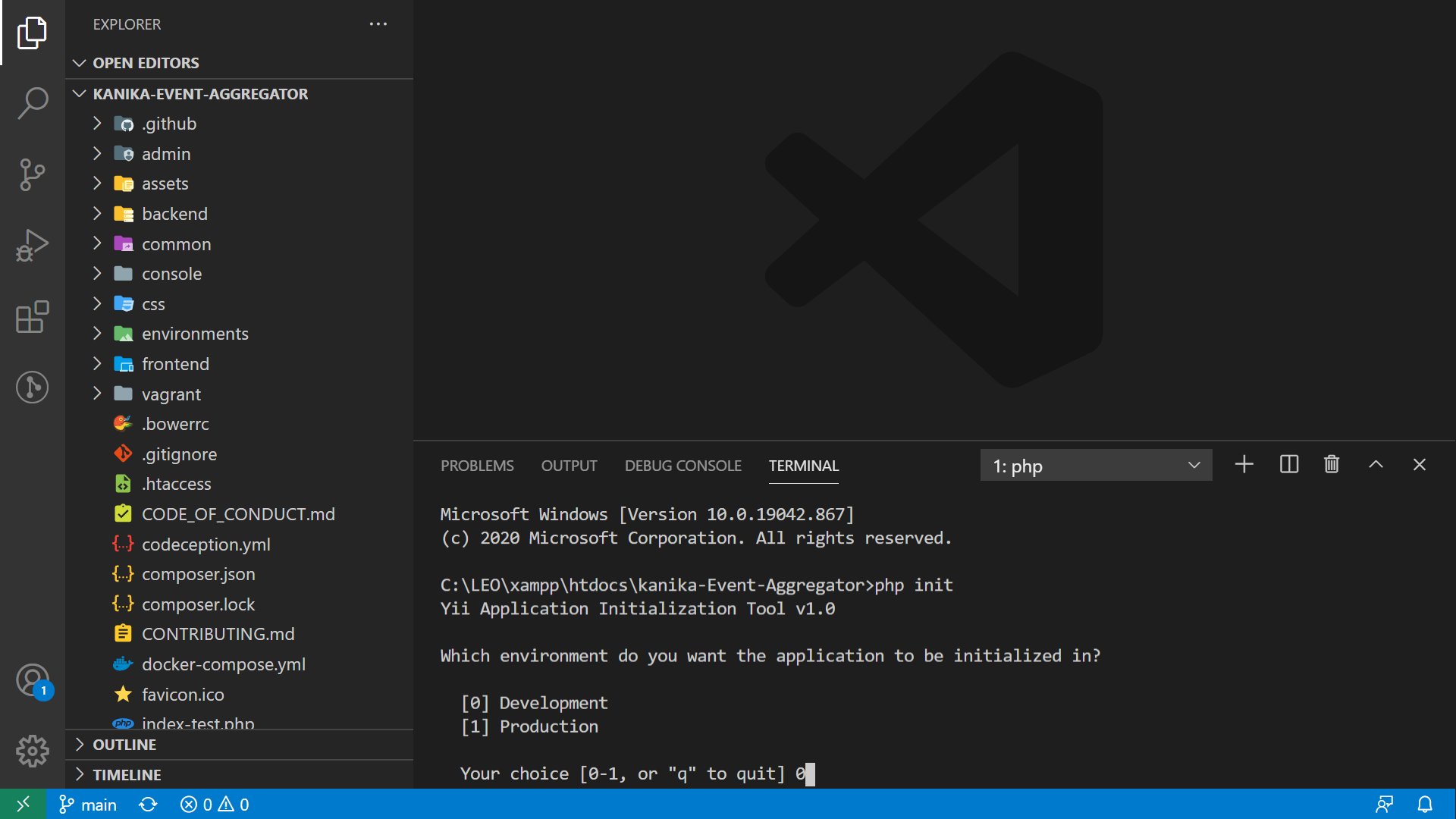Open the Manage gear icon
Viewport: 1456px width, 819px height.
pos(32,751)
